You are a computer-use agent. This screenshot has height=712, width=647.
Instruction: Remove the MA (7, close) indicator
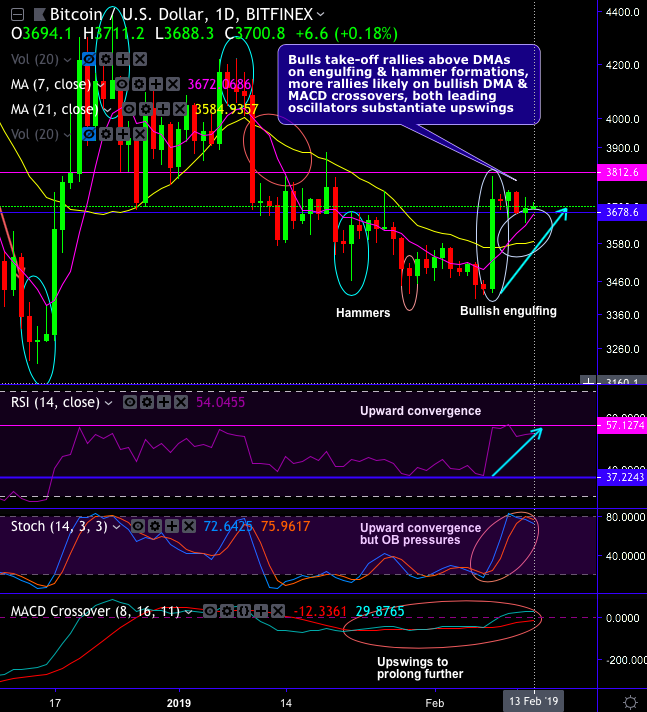tap(173, 84)
